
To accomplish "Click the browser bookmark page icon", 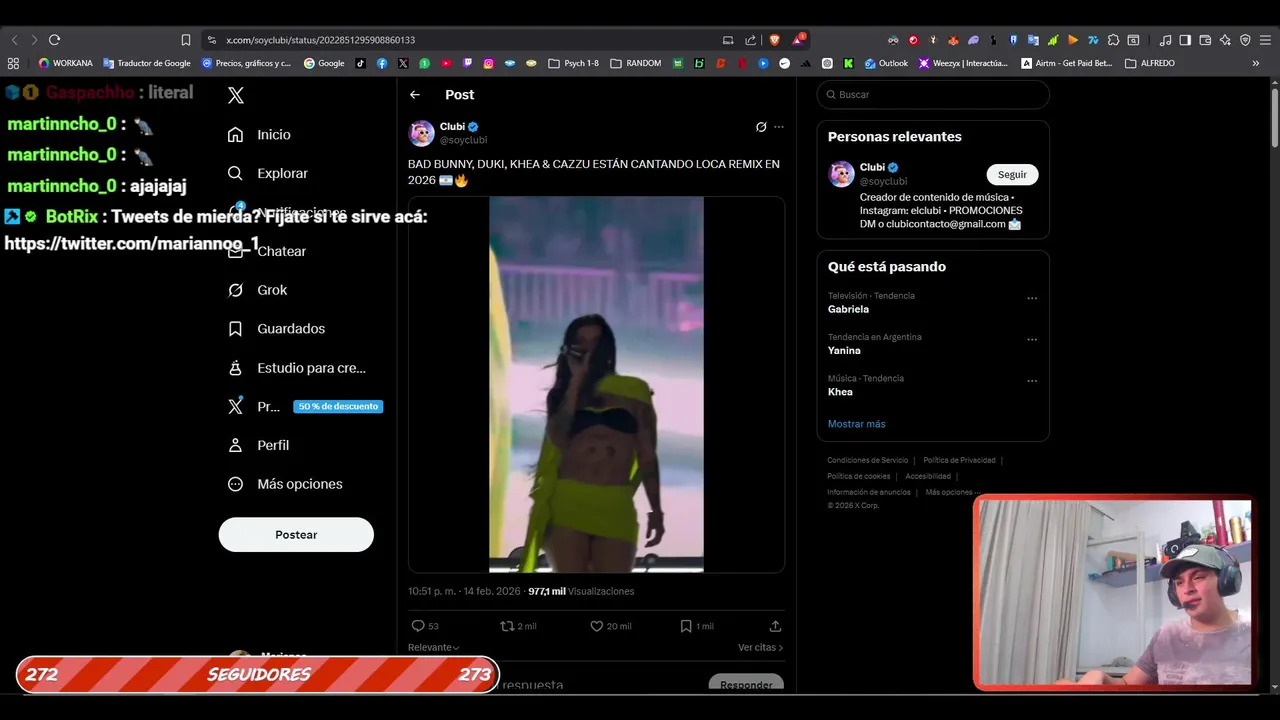I will point(186,40).
